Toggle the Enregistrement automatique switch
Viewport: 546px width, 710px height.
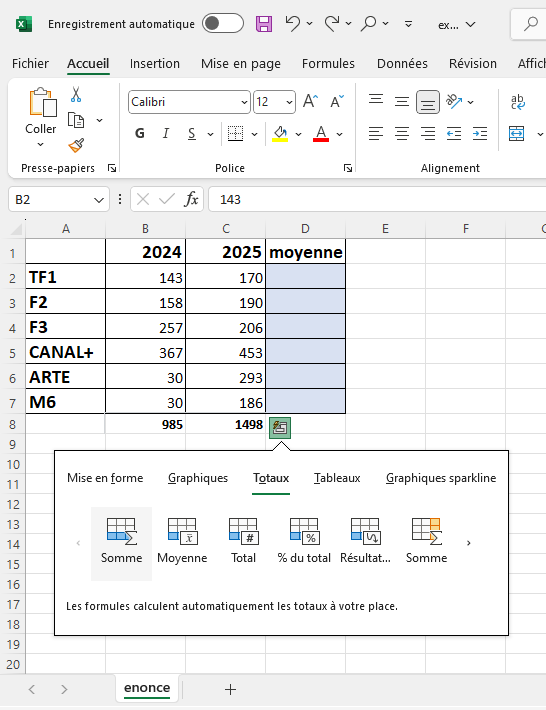[223, 24]
